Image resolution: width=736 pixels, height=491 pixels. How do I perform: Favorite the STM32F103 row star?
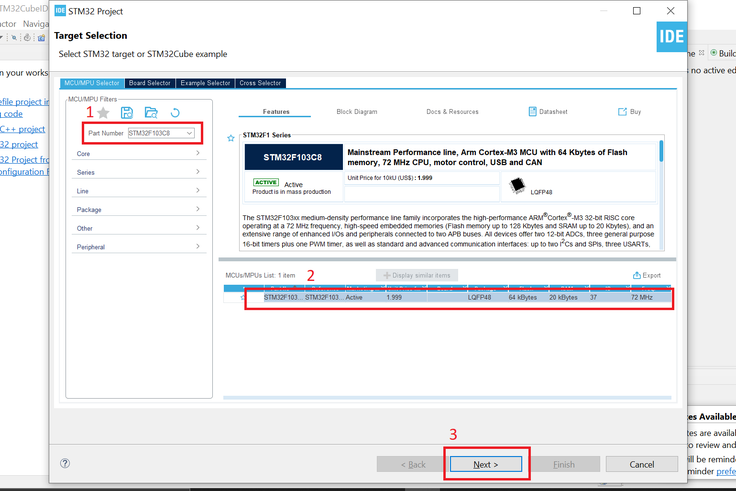point(243,298)
